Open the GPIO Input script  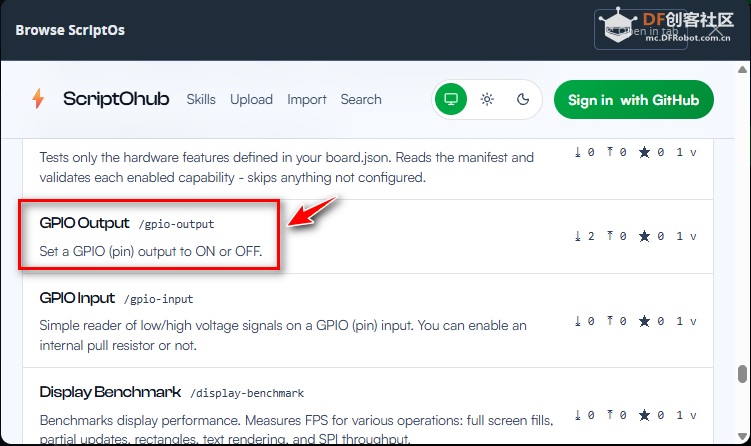point(77,298)
